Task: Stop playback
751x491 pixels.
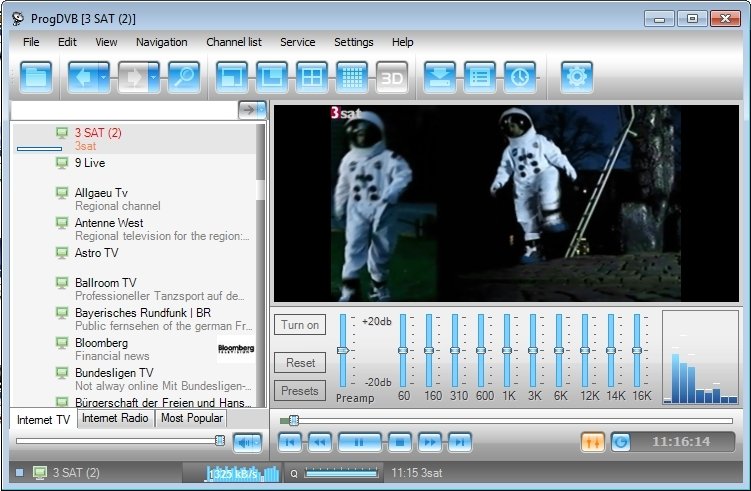Action: click(x=400, y=442)
